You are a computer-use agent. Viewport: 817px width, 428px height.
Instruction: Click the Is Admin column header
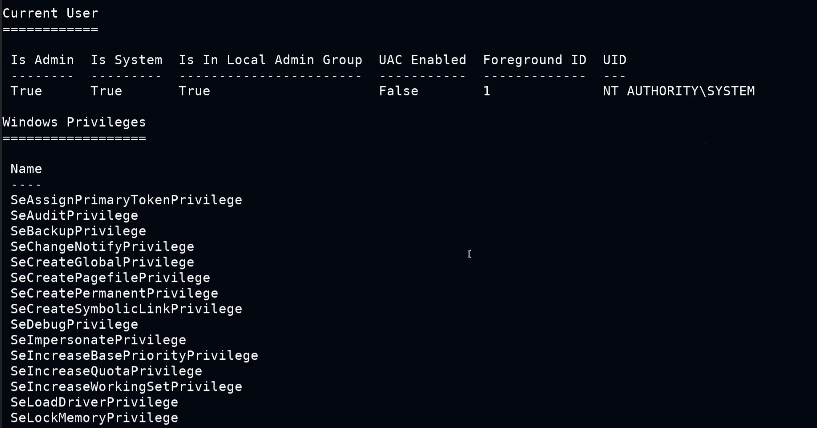pos(42,60)
